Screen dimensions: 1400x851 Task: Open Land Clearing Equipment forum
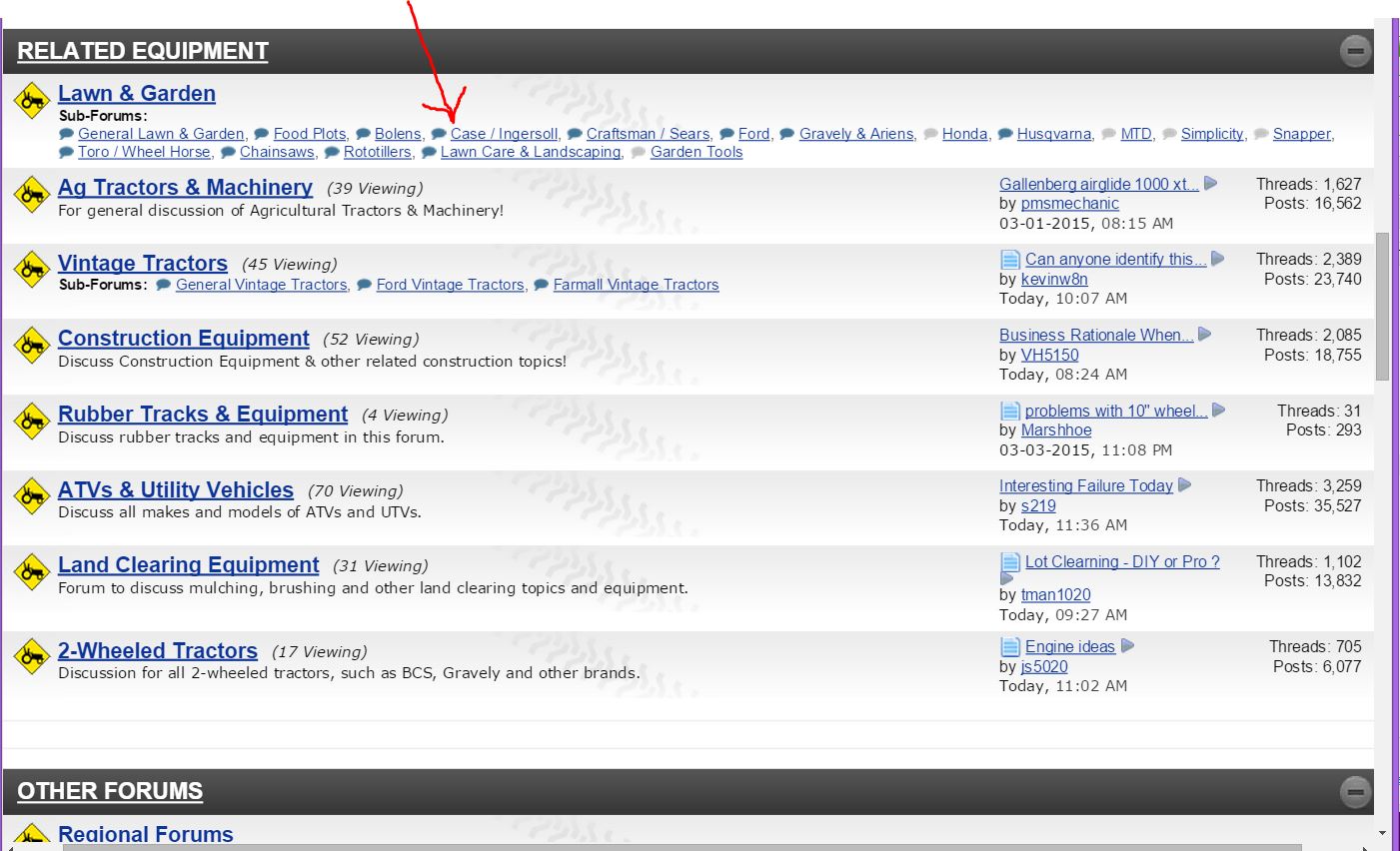(188, 565)
